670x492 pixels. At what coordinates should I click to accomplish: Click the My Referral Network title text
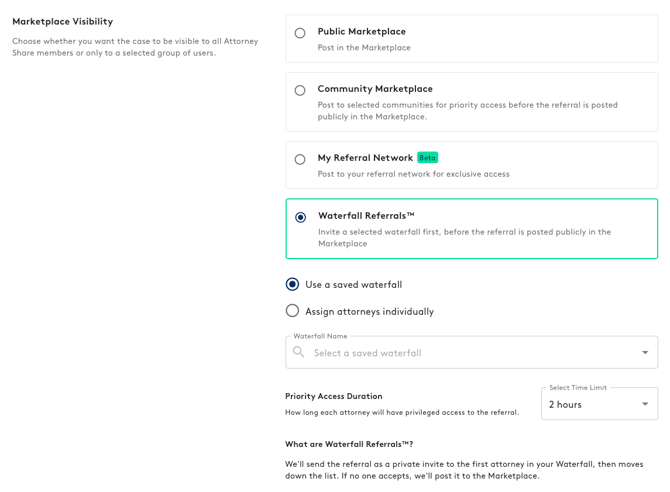click(365, 158)
